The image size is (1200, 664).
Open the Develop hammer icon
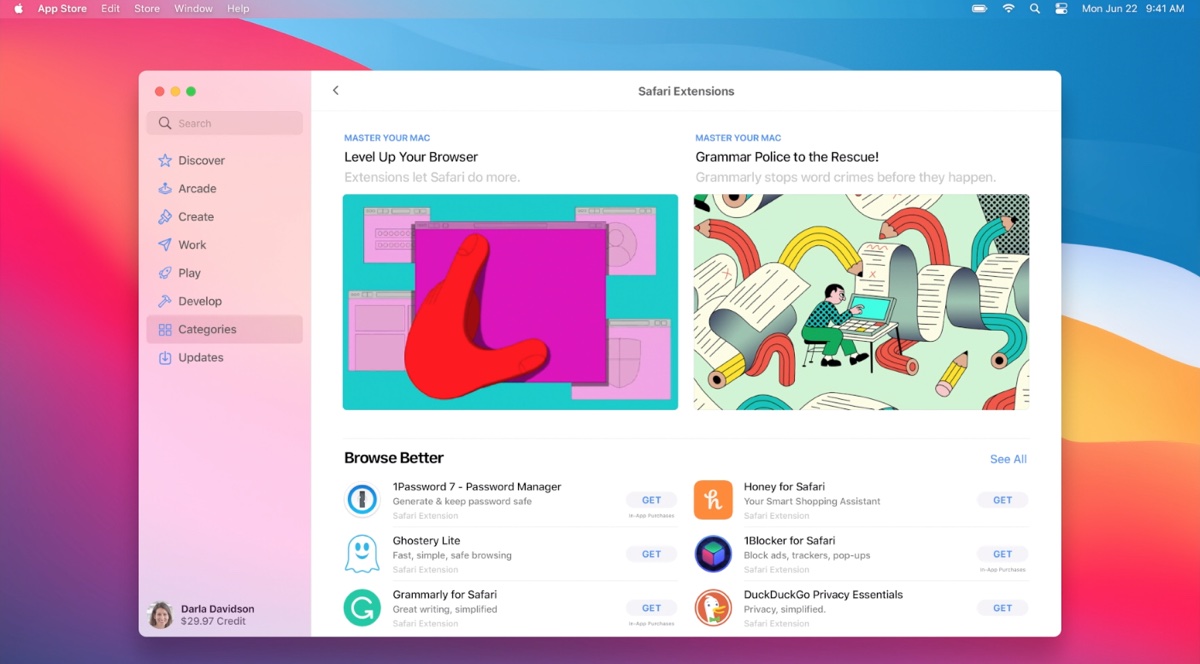pyautogui.click(x=165, y=301)
